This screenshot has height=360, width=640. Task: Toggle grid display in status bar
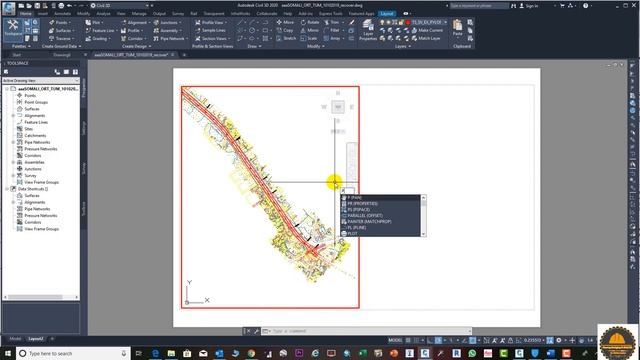408,340
